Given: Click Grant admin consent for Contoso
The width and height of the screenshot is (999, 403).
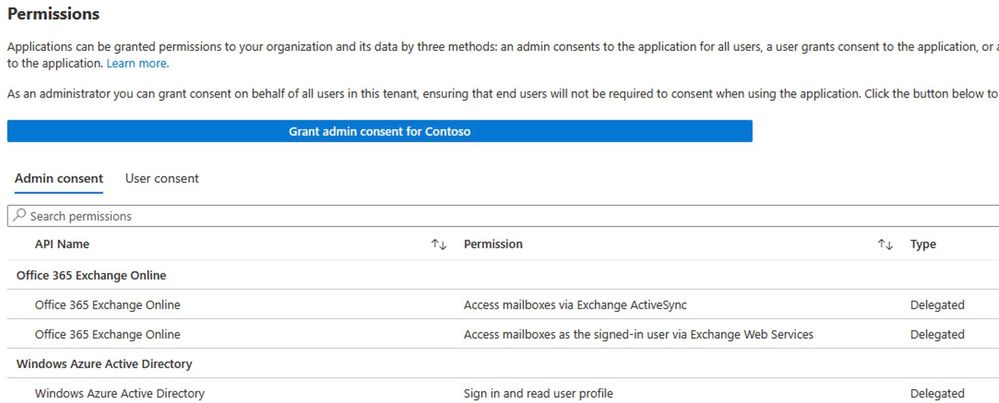Looking at the screenshot, I should tap(379, 131).
